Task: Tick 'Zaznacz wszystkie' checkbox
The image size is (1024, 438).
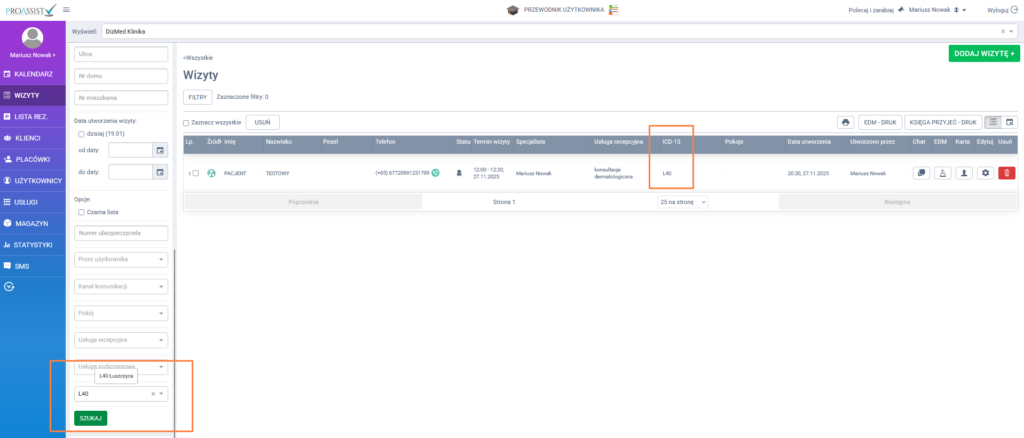Action: (187, 122)
